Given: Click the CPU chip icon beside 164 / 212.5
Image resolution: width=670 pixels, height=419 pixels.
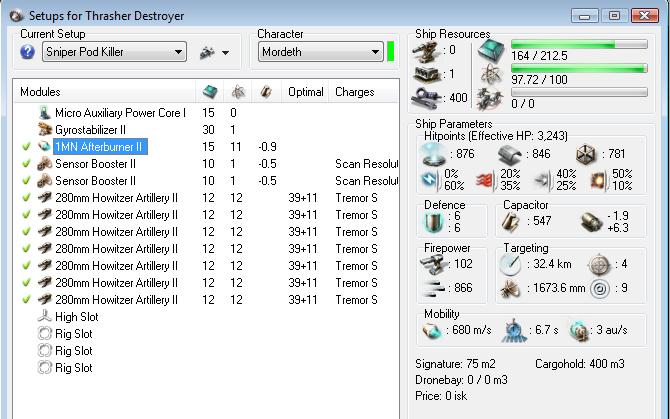Looking at the screenshot, I should click(491, 51).
